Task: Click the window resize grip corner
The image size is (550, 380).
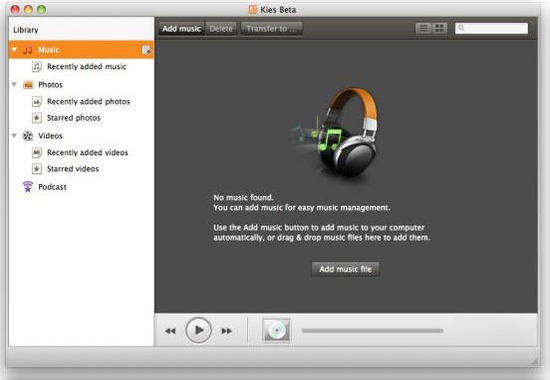Action: [x=534, y=361]
